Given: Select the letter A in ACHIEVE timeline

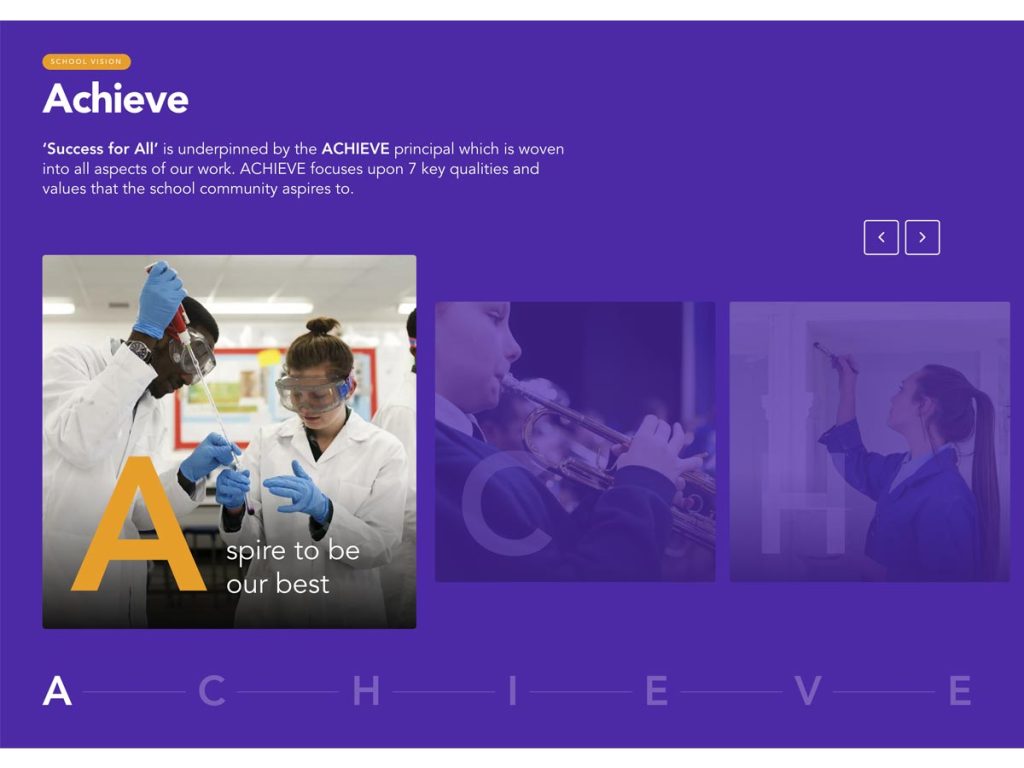Looking at the screenshot, I should [x=57, y=690].
